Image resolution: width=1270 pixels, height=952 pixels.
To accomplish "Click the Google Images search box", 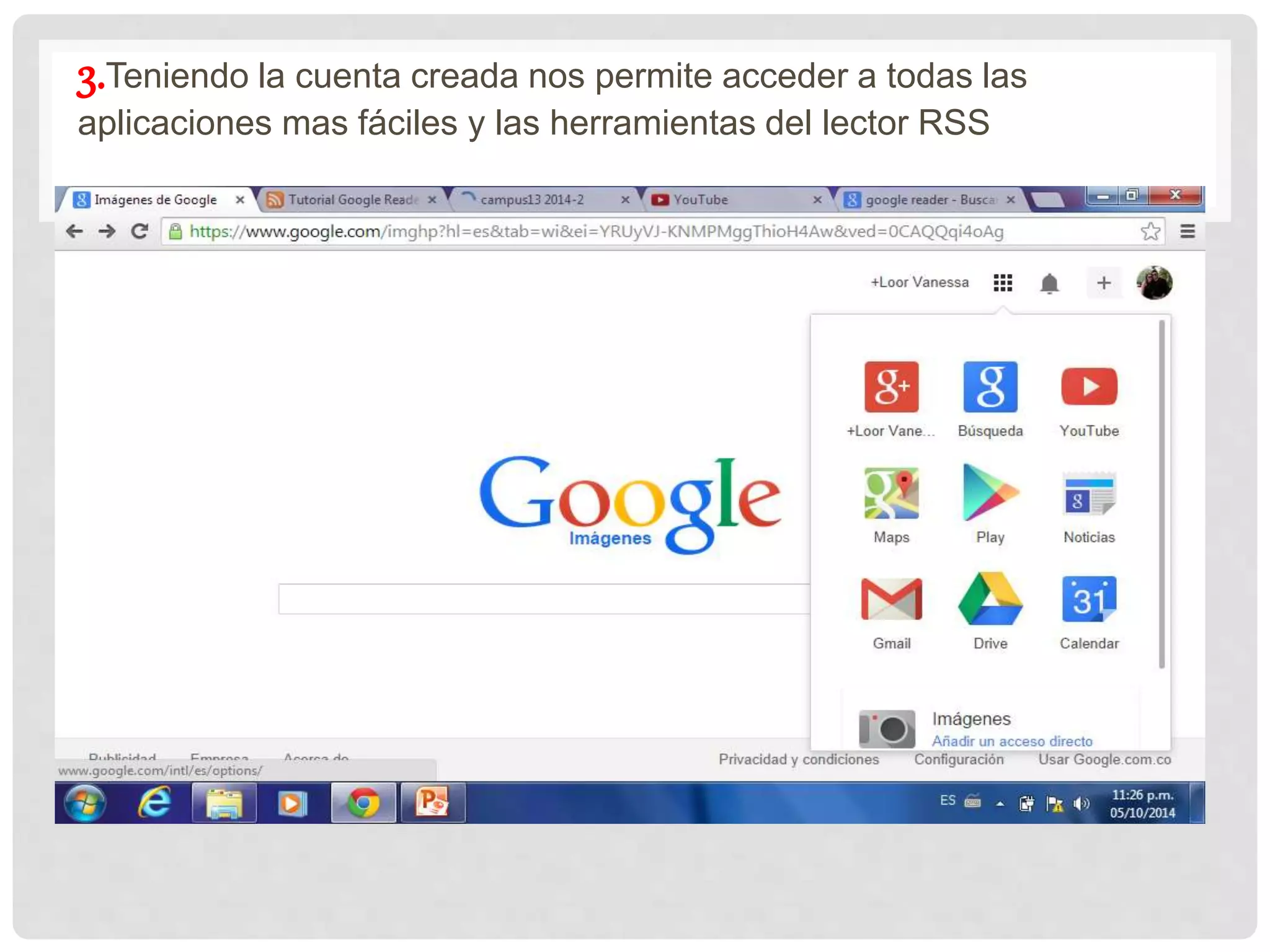I will pos(544,599).
